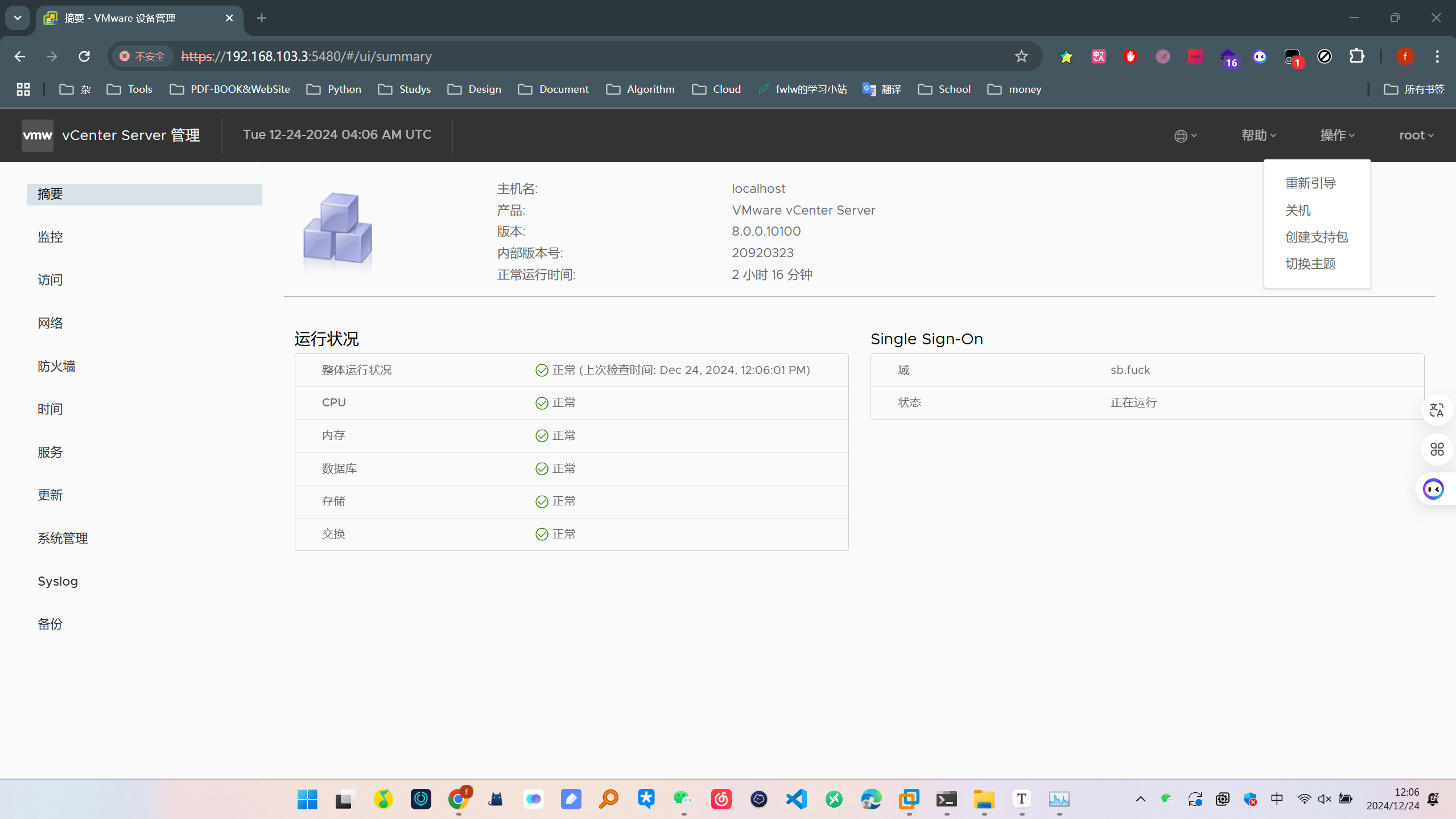Open the Tools bookmark folder
This screenshot has width=1456, height=819.
point(130,89)
